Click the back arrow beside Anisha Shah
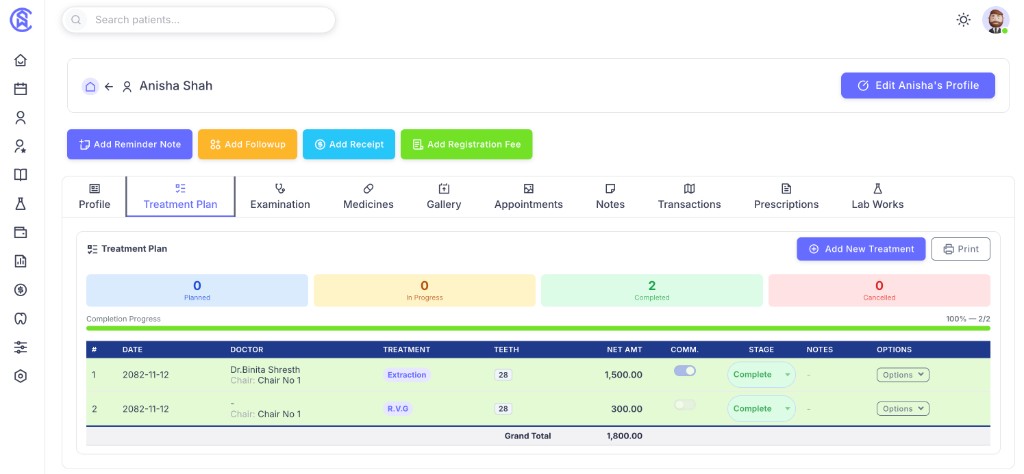This screenshot has width=1024, height=474. tap(109, 87)
